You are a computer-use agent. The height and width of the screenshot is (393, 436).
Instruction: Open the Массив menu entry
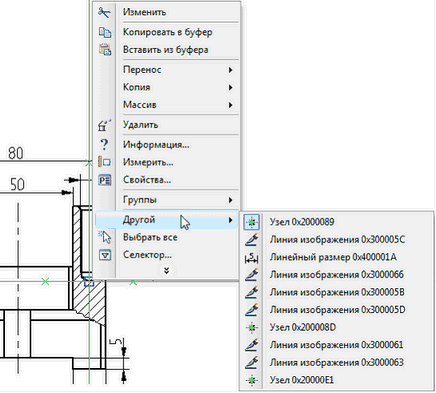(166, 105)
